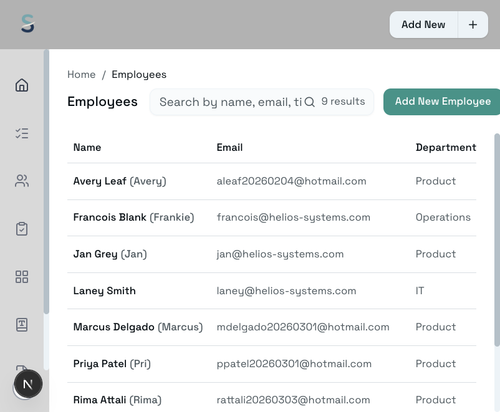Screen dimensions: 500x412
Task: Open the clipboard check sidebar icon
Action: point(22,229)
